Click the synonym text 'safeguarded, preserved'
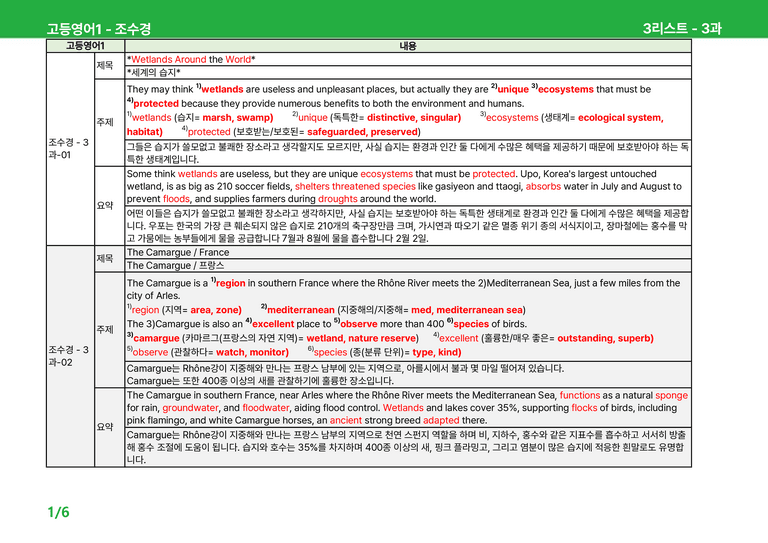Viewport: 768px width, 543px height. click(363, 132)
